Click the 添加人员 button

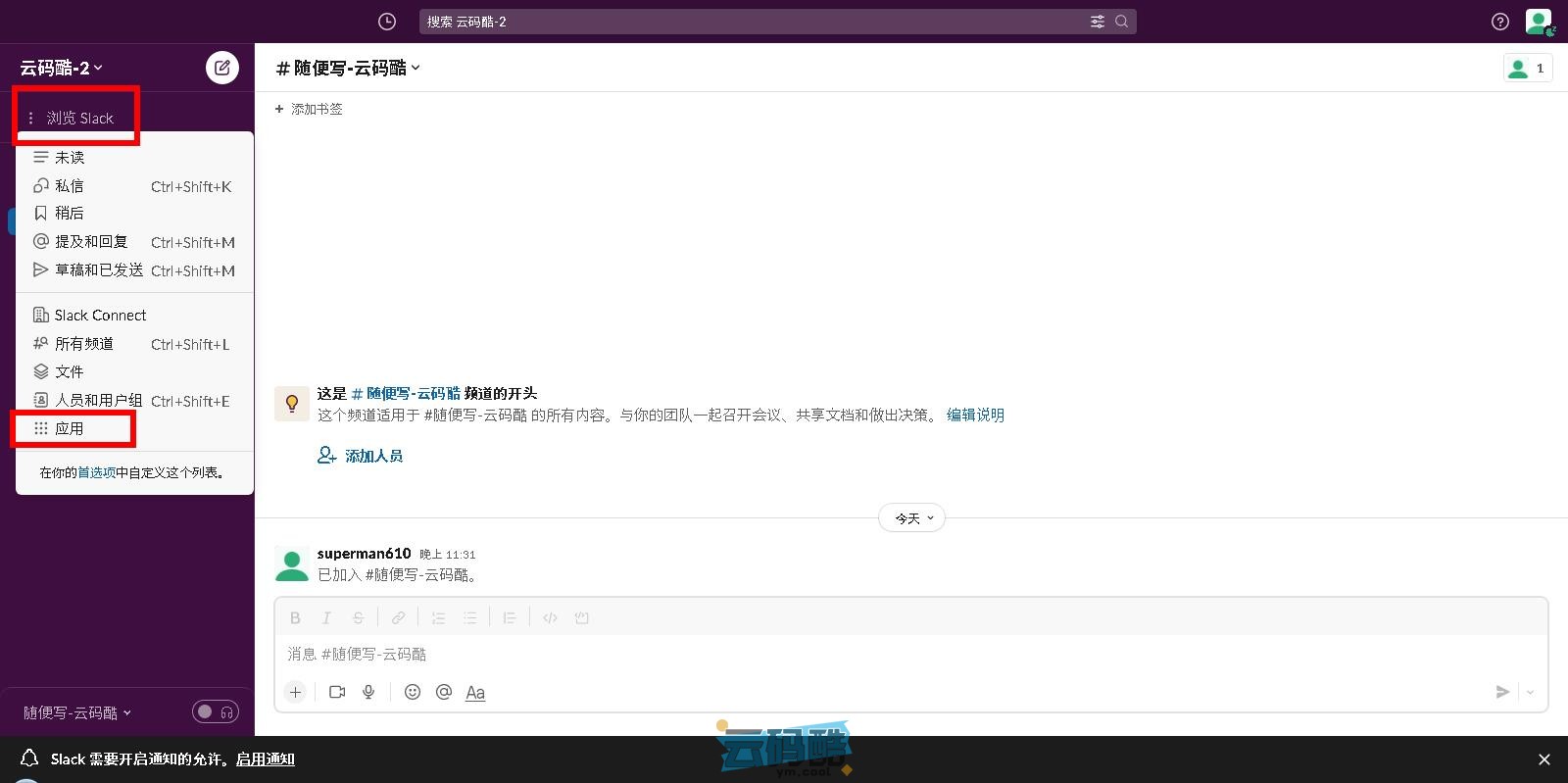pyautogui.click(x=361, y=456)
